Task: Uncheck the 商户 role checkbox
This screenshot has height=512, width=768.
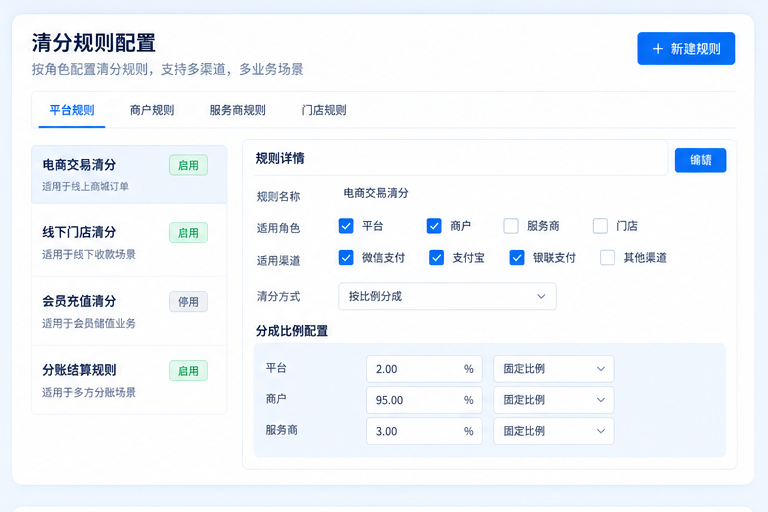Action: (434, 226)
